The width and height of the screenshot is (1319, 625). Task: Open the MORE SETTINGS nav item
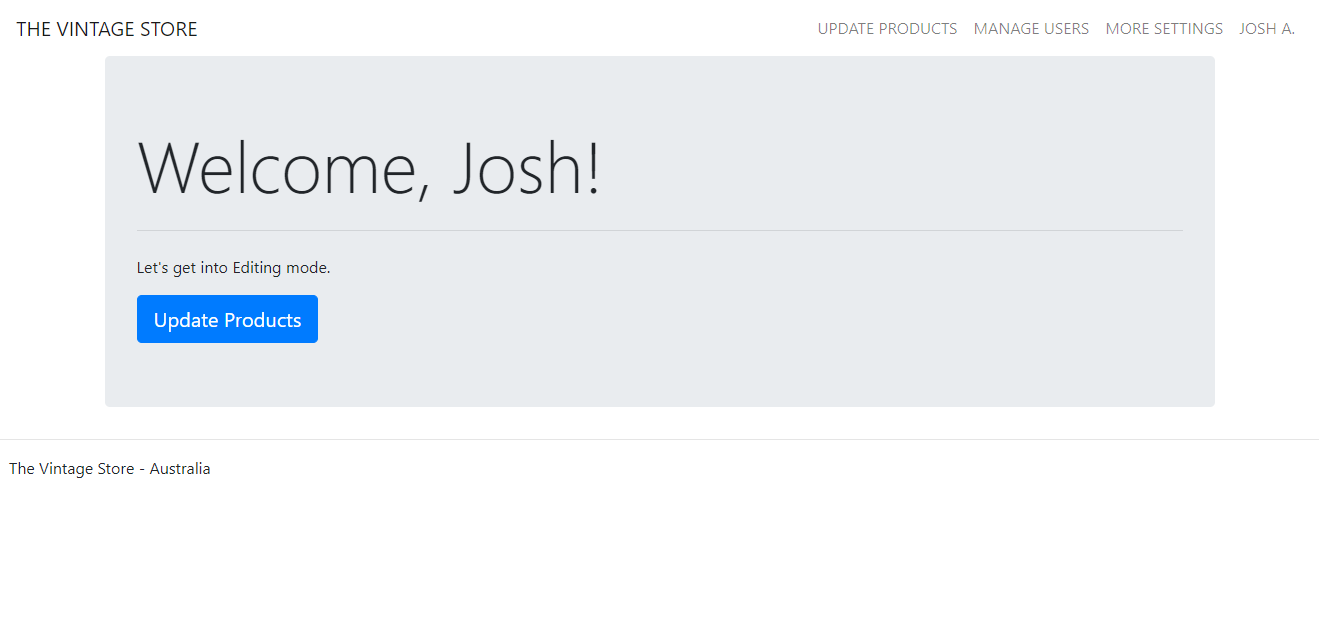(x=1164, y=29)
